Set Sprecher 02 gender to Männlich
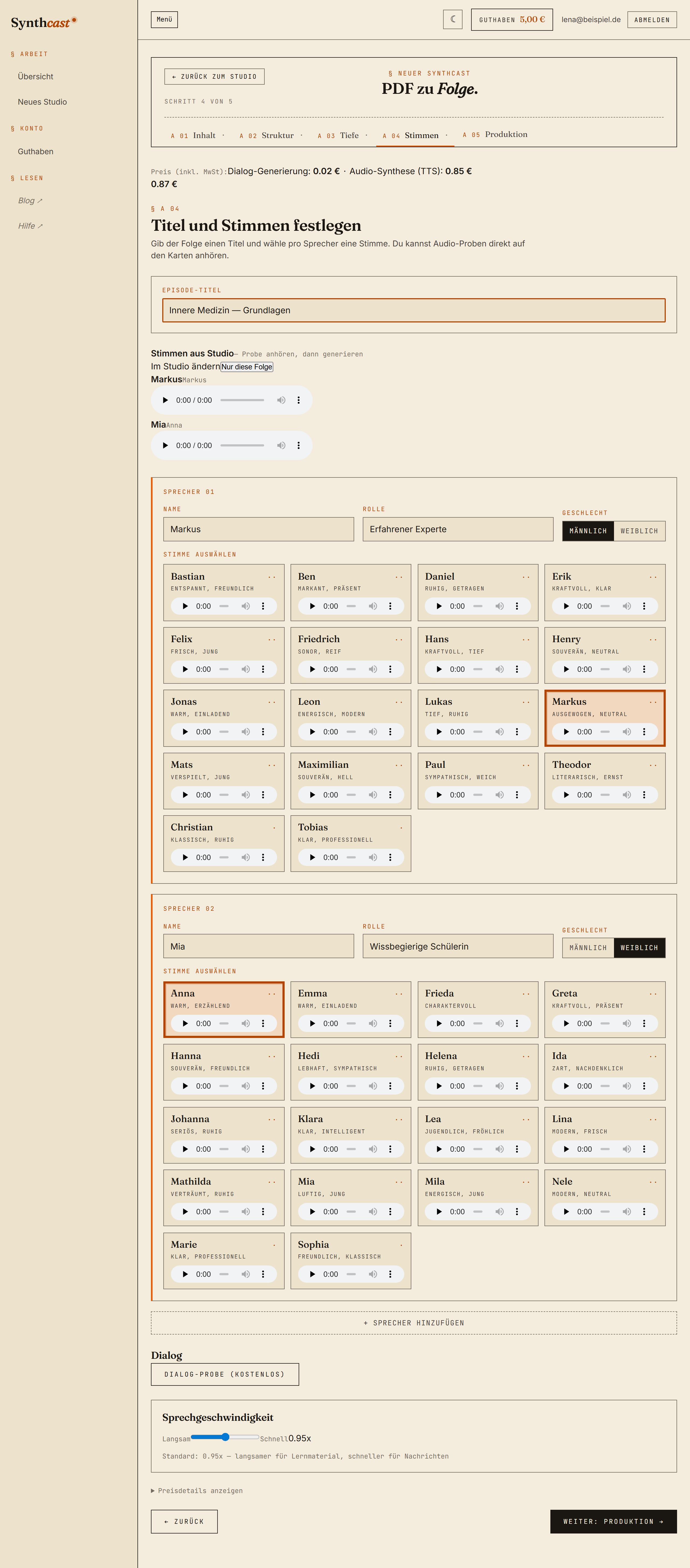The image size is (690, 1568). 588,948
